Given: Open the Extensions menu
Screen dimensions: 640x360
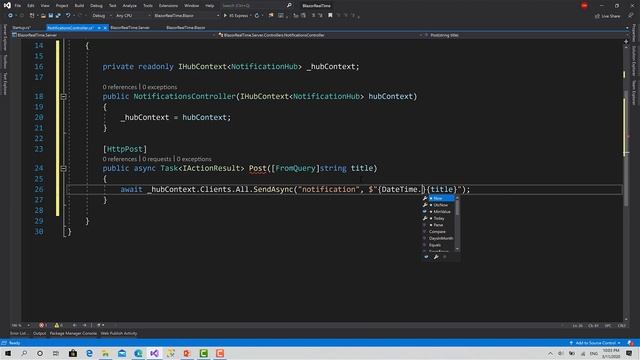Looking at the screenshot, I should pos(168,6).
